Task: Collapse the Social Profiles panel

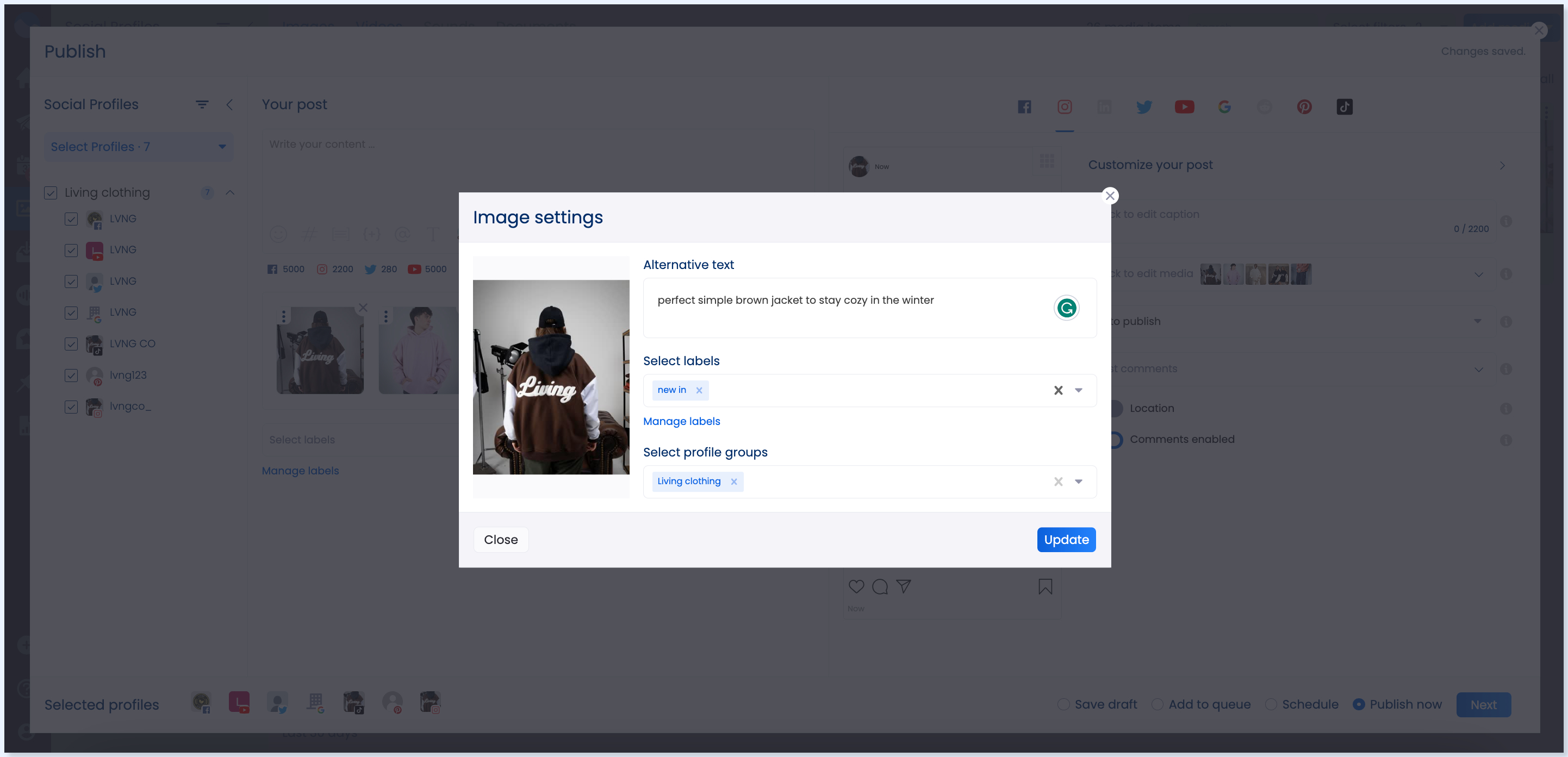Action: pos(229,105)
